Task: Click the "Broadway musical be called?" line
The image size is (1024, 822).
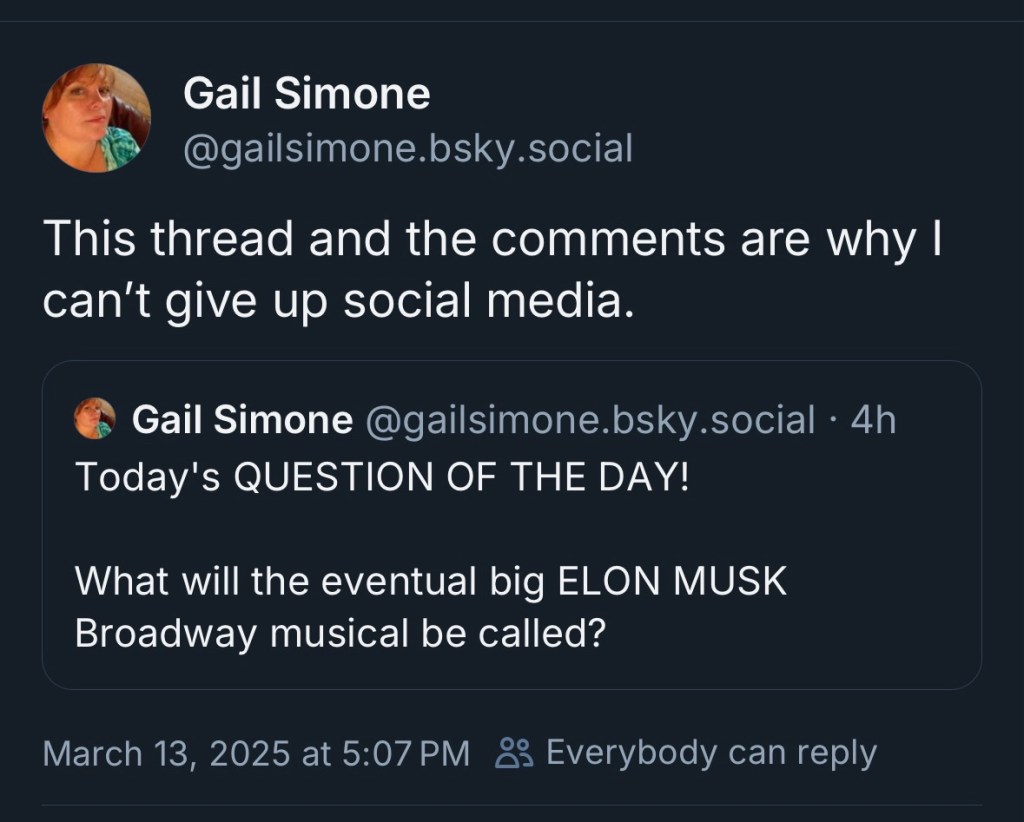Action: [341, 634]
